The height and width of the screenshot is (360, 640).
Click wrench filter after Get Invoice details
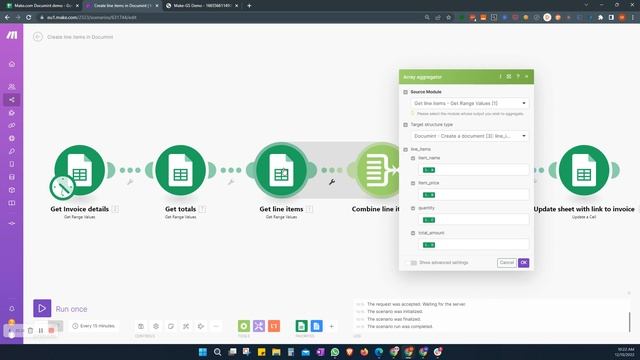130,182
